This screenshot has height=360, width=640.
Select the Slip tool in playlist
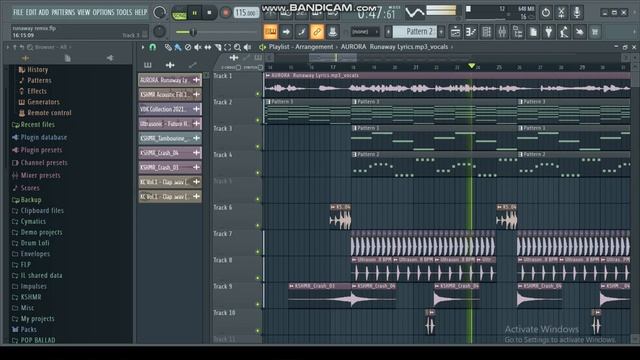coord(208,47)
